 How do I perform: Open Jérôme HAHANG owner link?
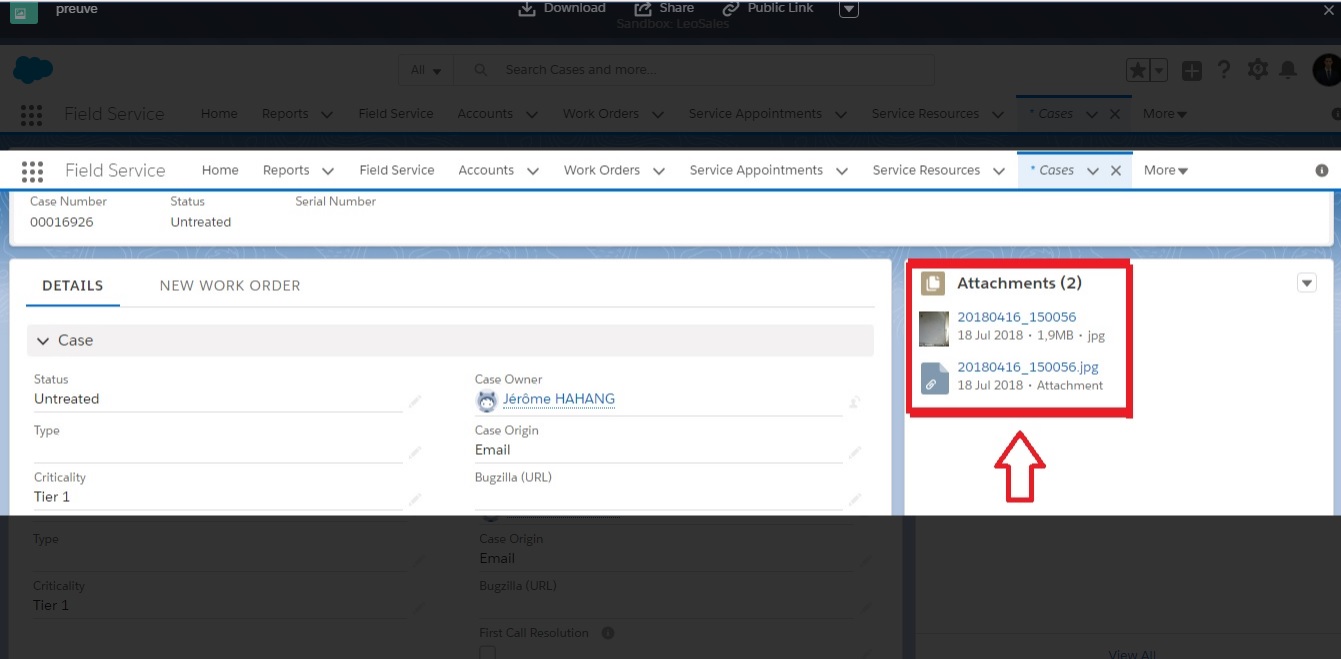pos(558,399)
